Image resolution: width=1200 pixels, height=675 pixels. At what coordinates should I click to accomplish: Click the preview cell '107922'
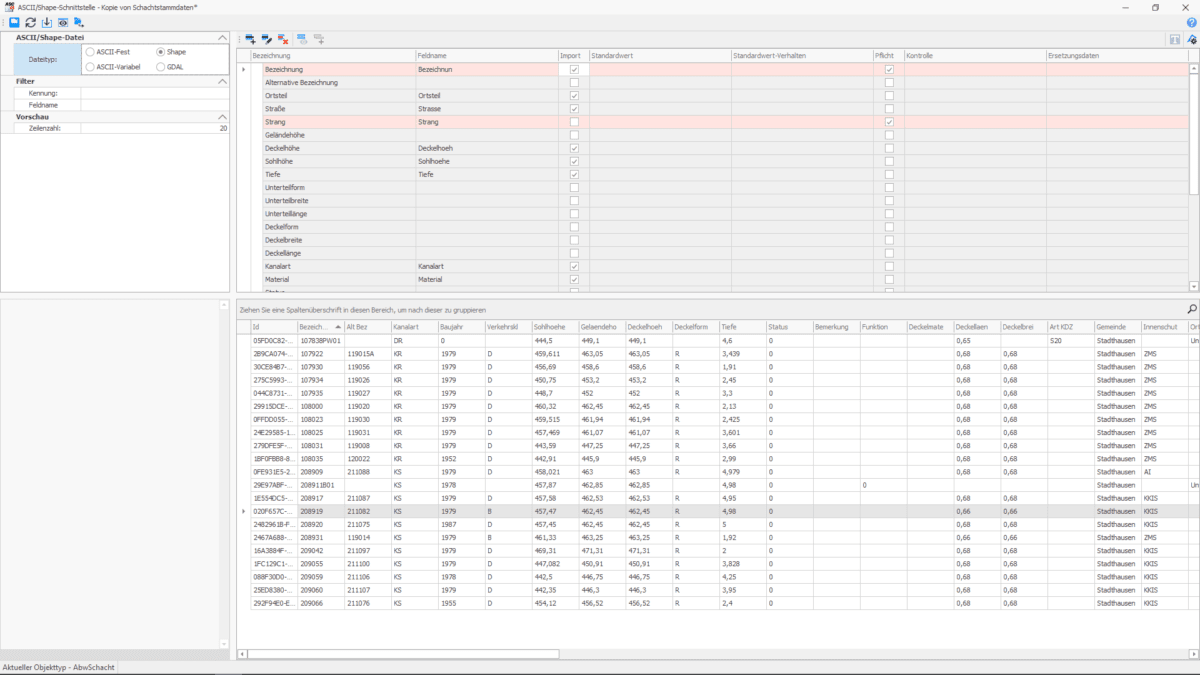tap(321, 353)
